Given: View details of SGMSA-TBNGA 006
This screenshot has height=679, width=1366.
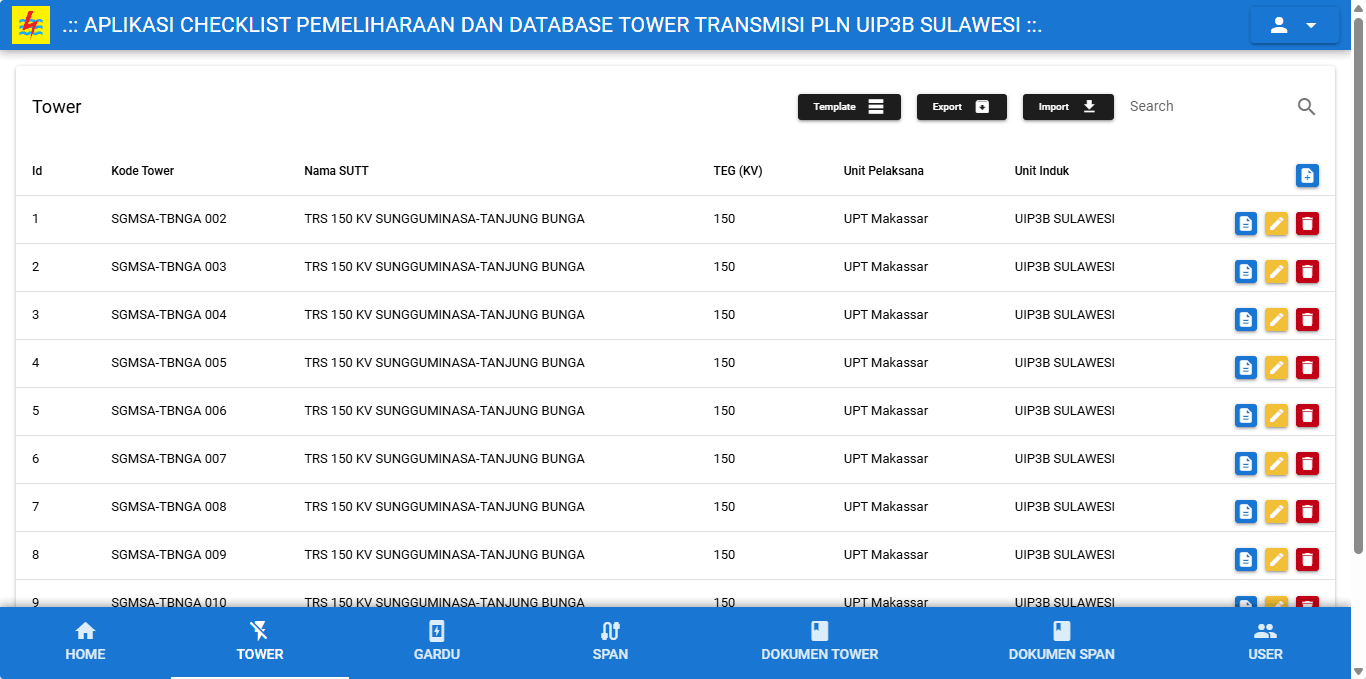Looking at the screenshot, I should (x=1246, y=415).
